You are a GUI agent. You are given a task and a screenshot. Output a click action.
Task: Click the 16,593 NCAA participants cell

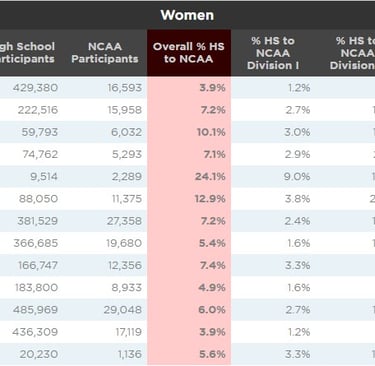125,88
